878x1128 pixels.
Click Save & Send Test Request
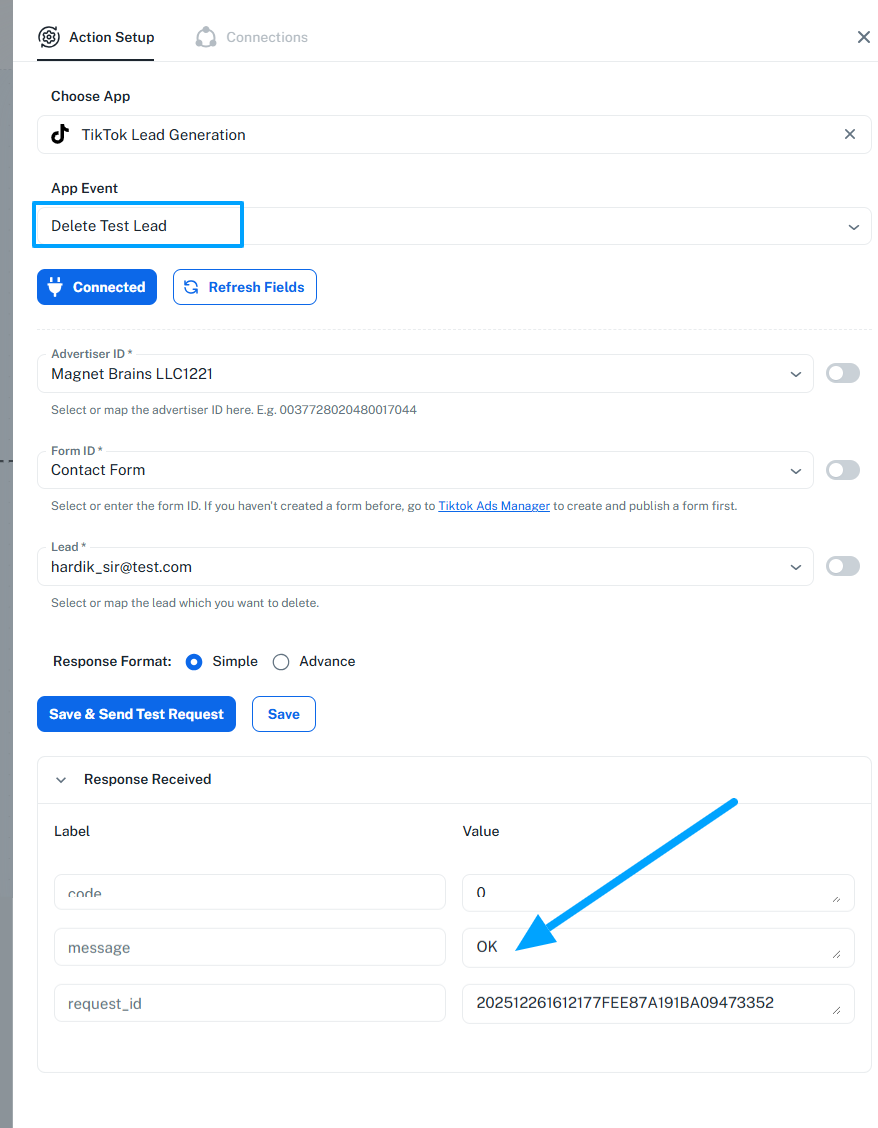(x=136, y=714)
